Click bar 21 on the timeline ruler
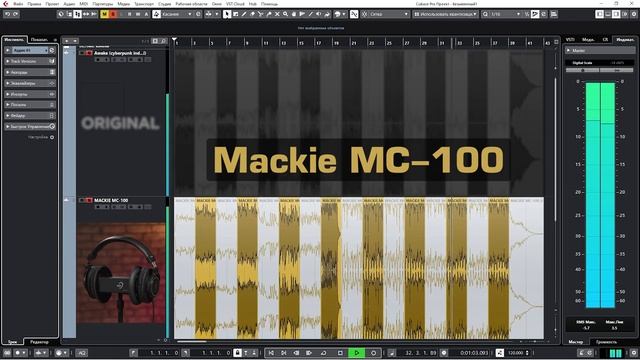This screenshot has width=640, height=360. click(354, 43)
